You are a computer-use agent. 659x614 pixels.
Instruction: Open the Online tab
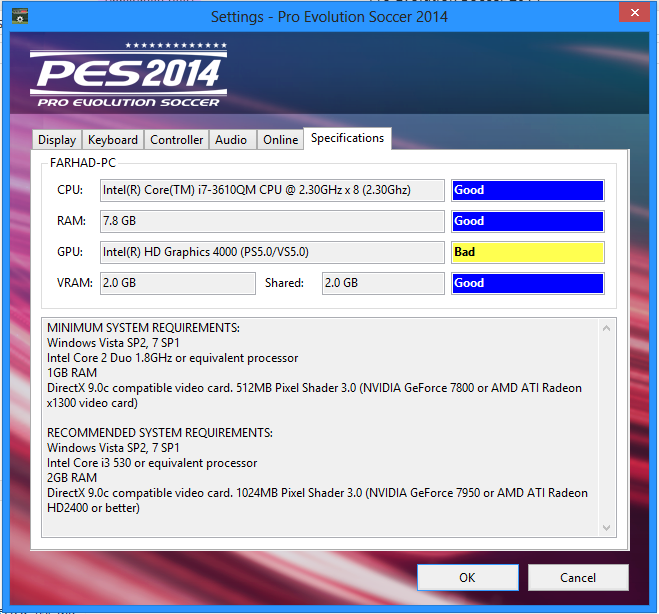pos(280,140)
